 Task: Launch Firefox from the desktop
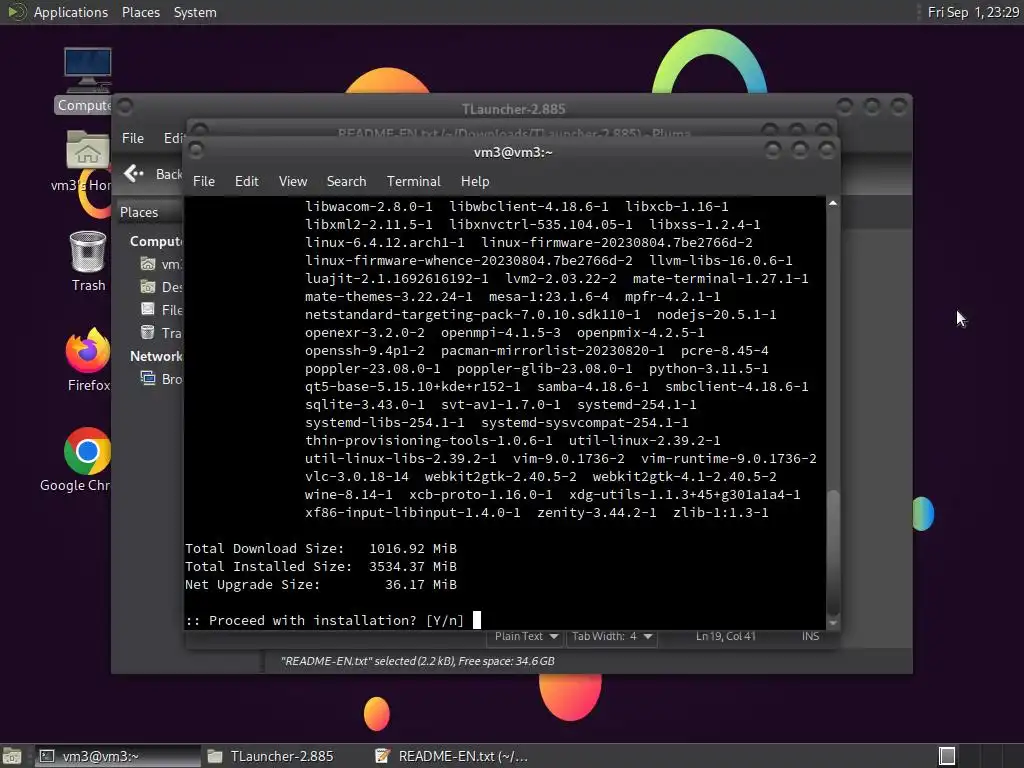(88, 351)
